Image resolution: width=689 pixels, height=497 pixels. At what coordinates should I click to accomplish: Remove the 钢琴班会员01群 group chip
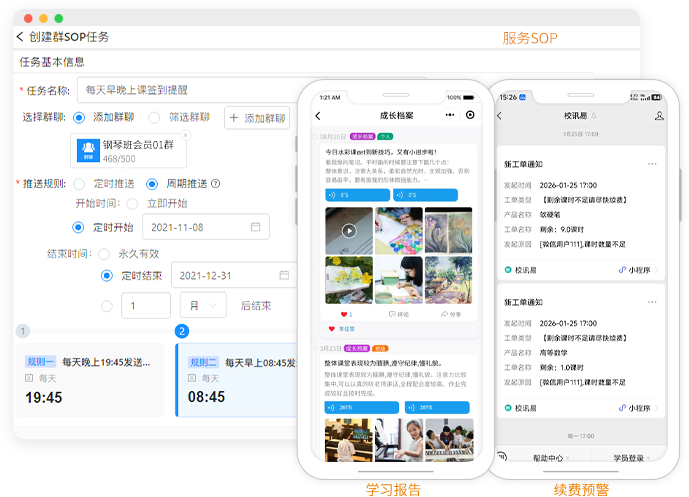point(185,135)
